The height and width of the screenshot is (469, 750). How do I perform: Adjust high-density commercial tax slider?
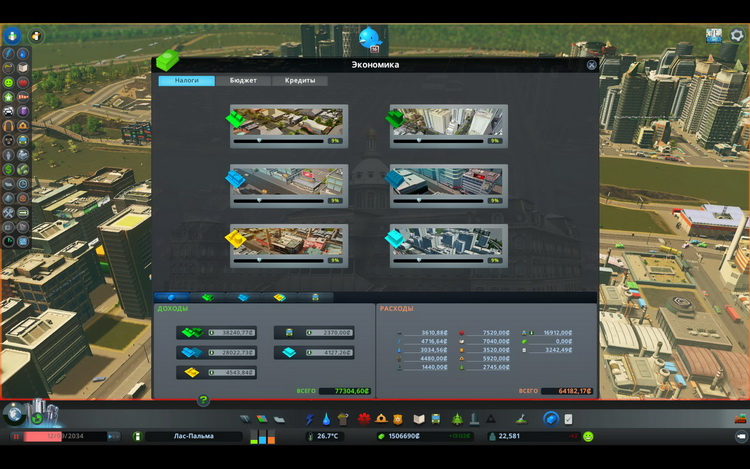438,200
